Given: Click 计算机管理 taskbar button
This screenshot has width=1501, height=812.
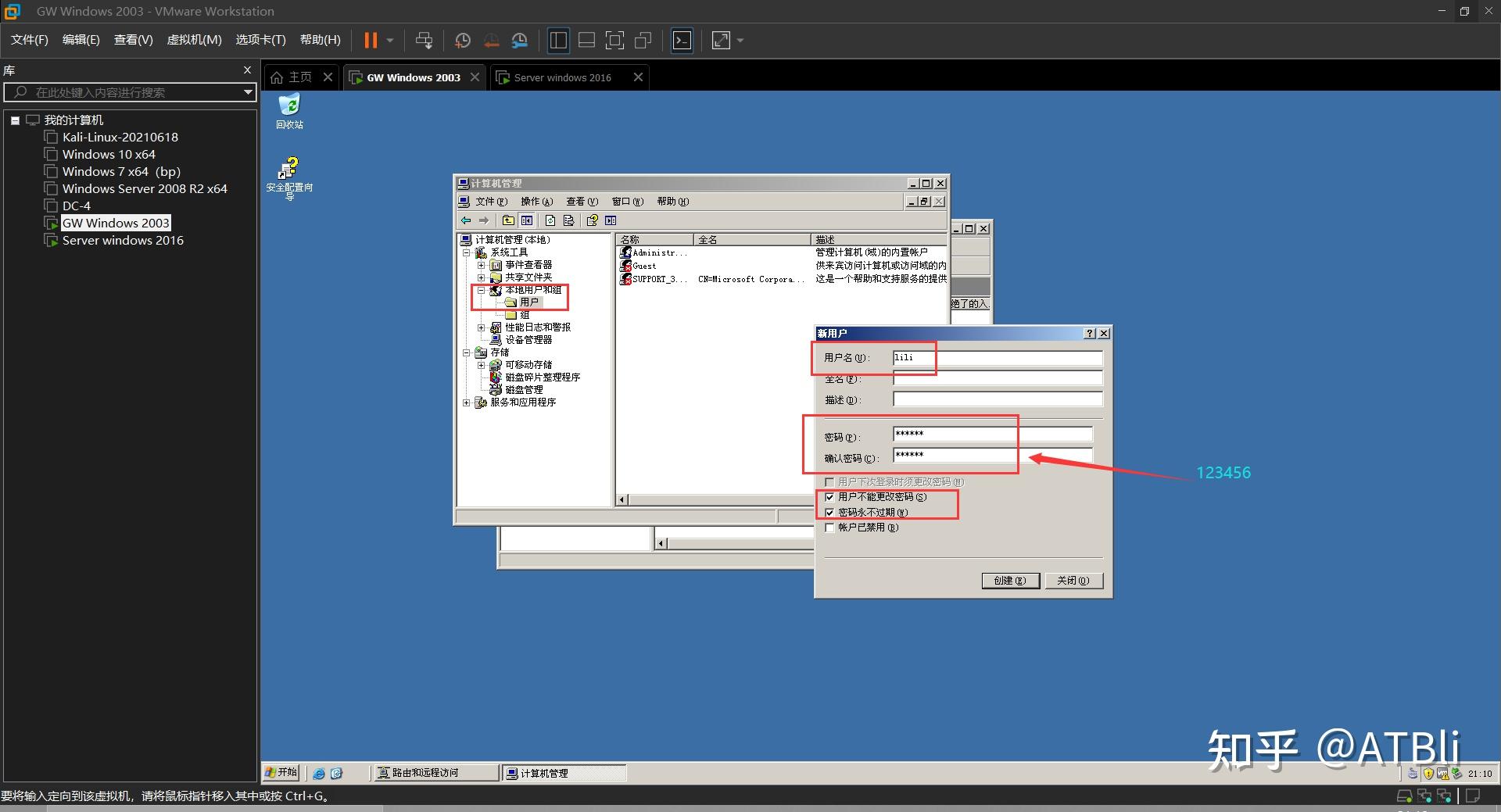Looking at the screenshot, I should [x=564, y=773].
